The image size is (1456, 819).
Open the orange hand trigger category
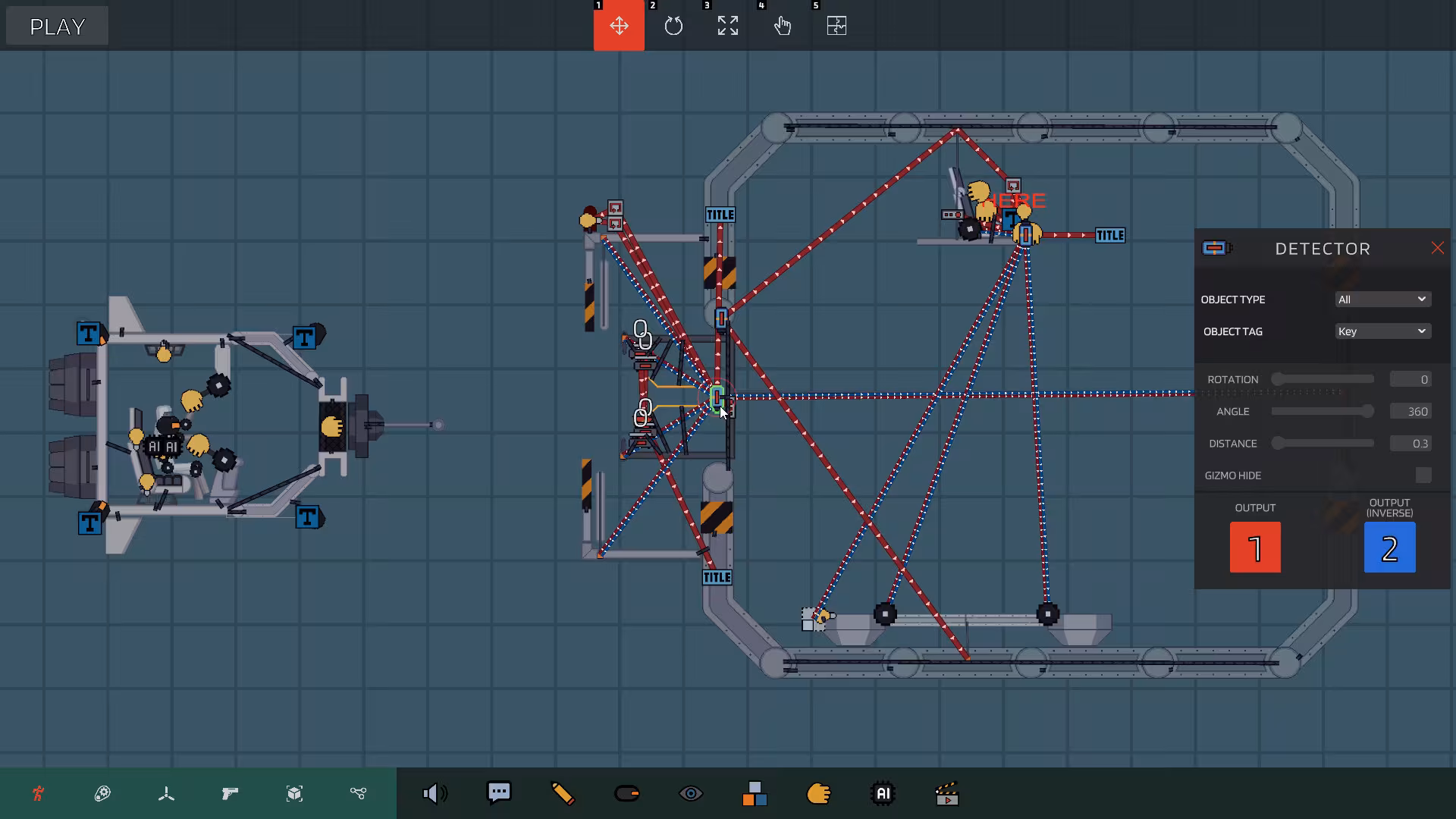[819, 793]
